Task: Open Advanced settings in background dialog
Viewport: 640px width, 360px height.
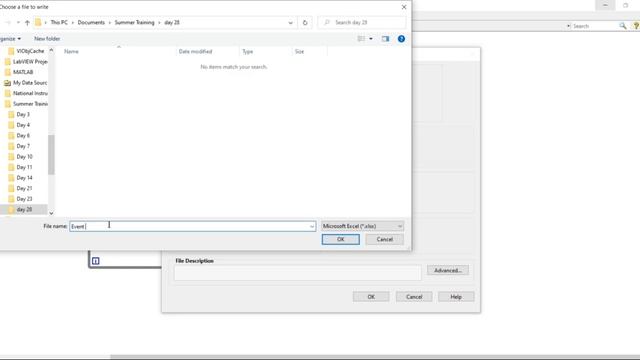Action: 448,270
